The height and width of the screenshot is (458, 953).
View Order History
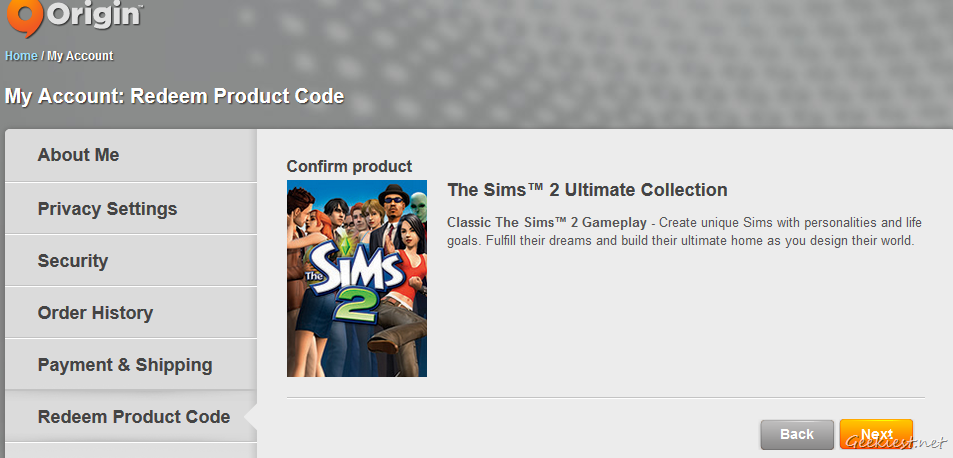coord(95,313)
